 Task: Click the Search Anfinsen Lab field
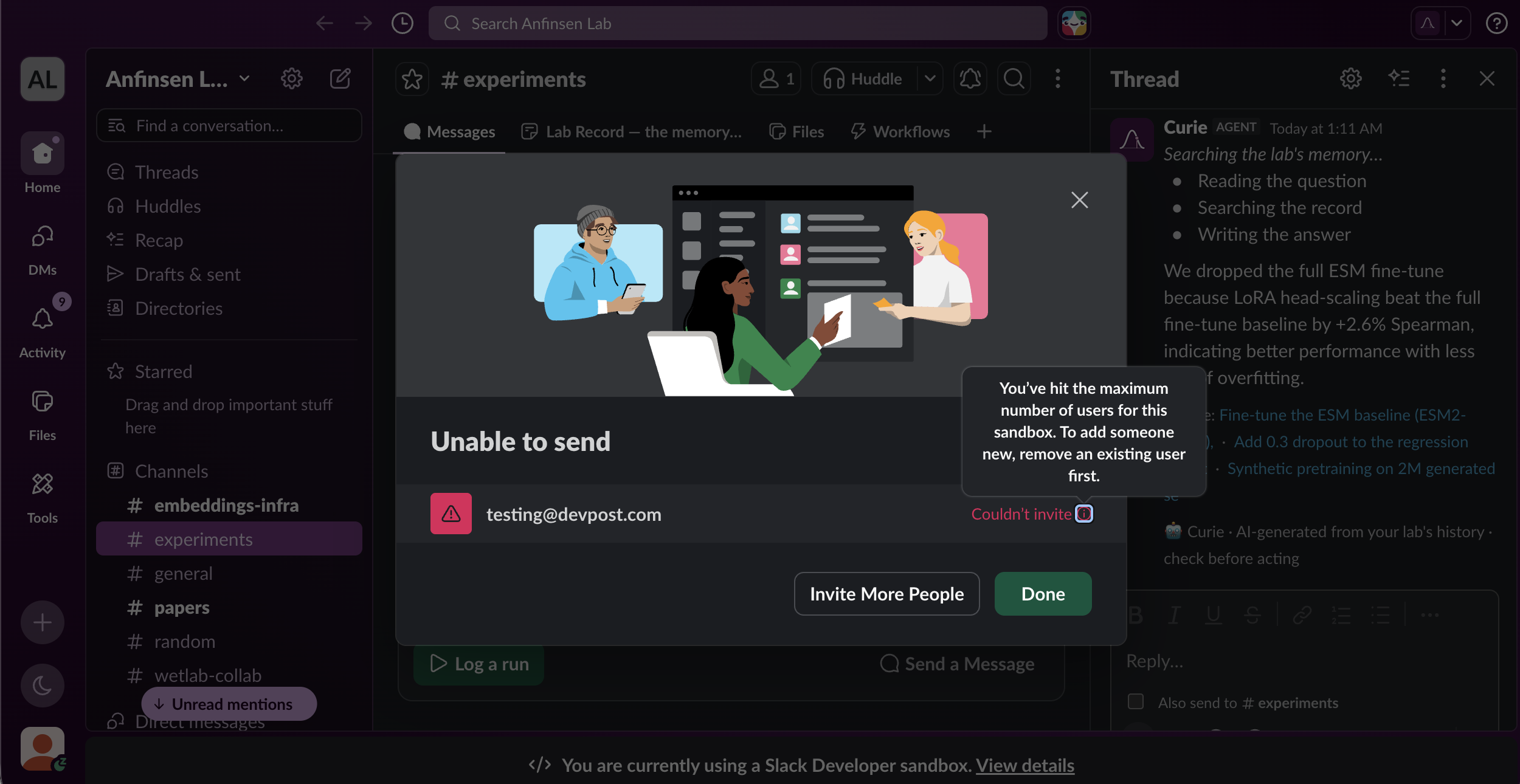coord(738,24)
